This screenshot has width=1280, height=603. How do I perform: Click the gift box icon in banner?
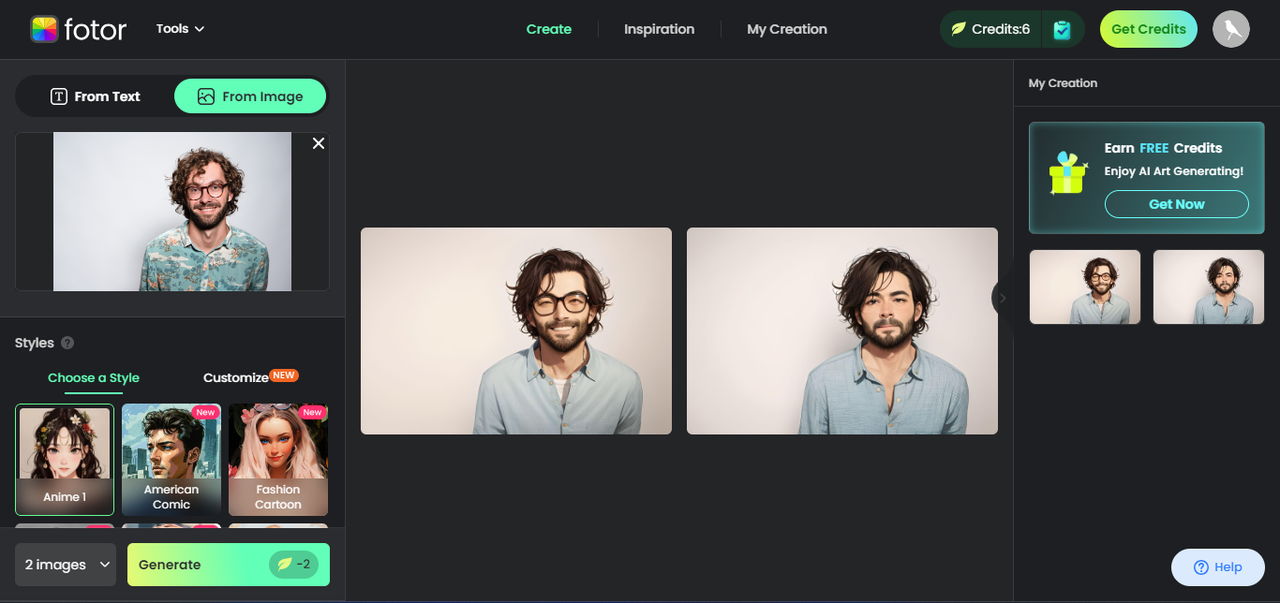pos(1068,173)
